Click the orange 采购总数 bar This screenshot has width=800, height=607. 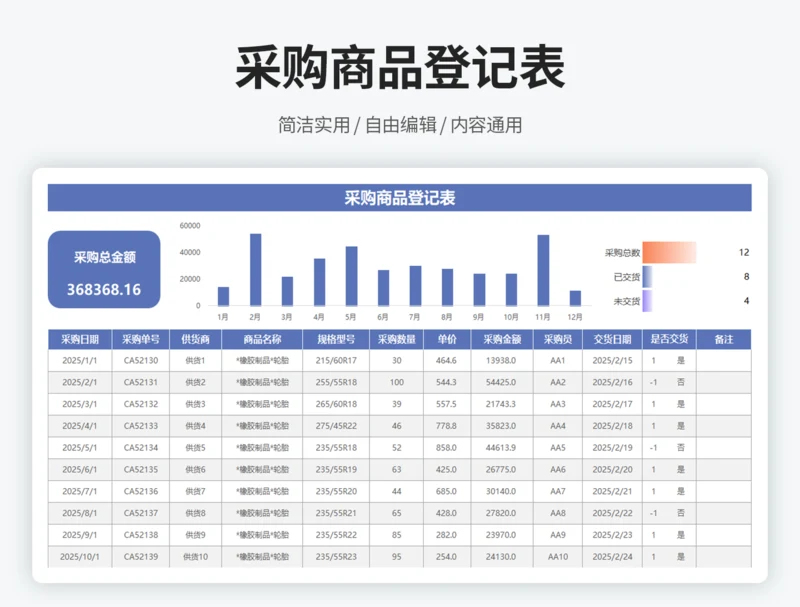click(669, 252)
